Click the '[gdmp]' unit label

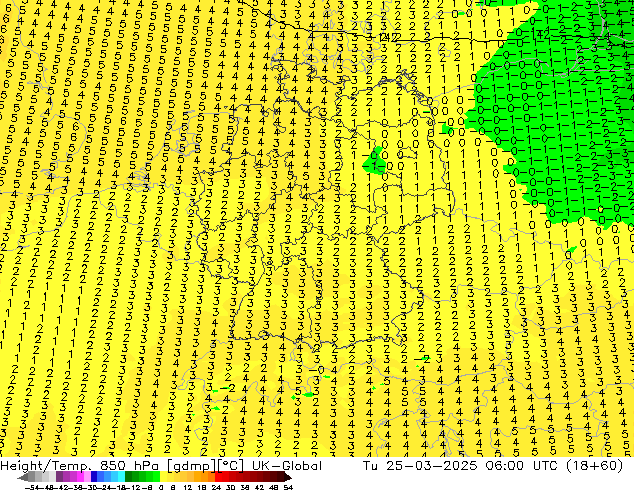click(190, 466)
